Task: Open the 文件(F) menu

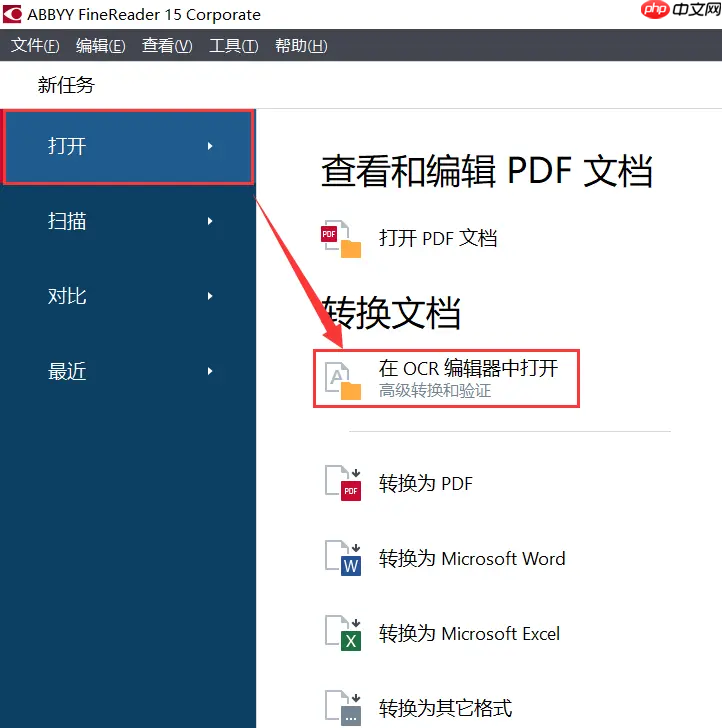Action: click(x=35, y=46)
